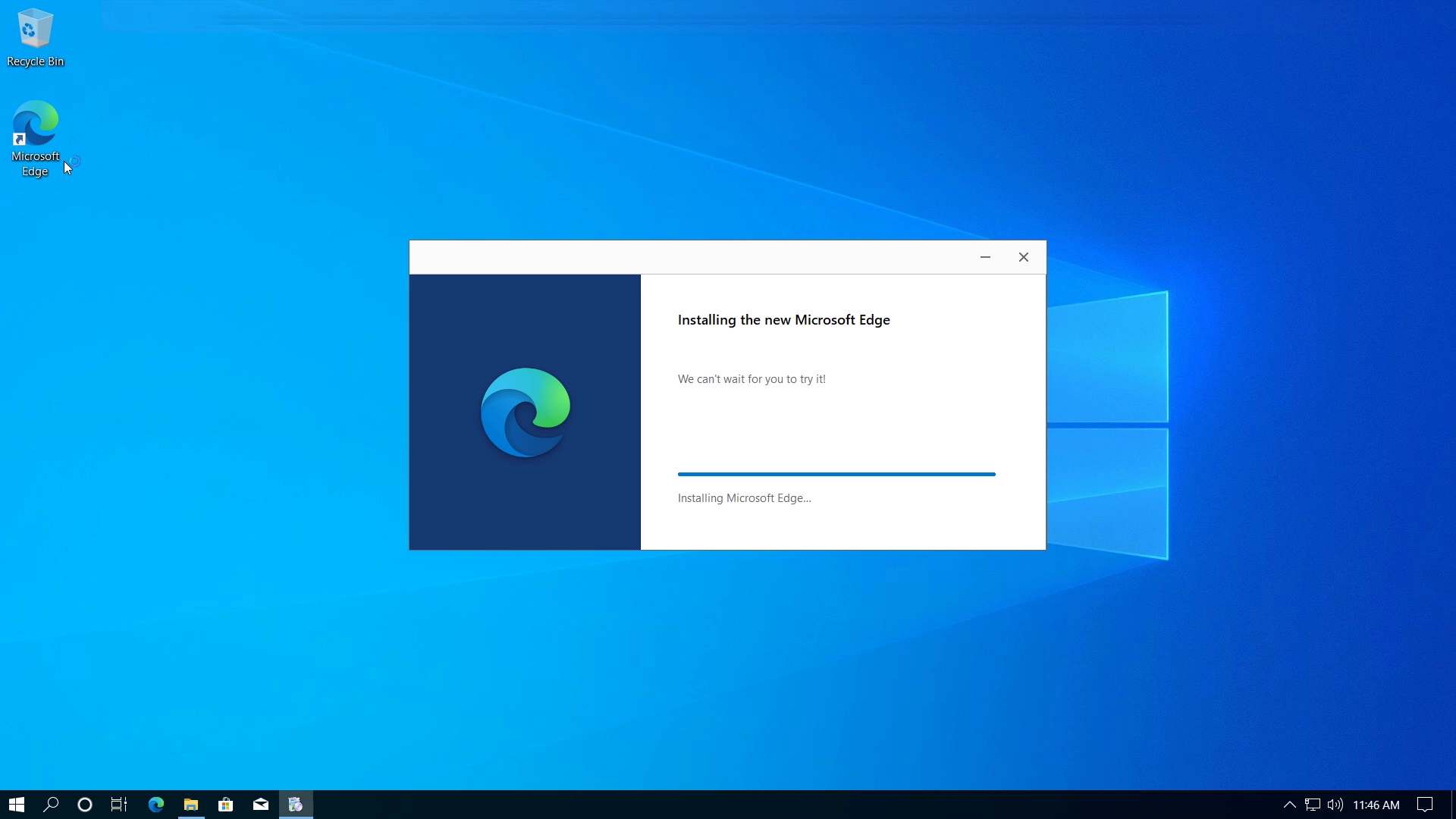Screen dimensions: 1456x819
Task: Show hidden system tray icons
Action: [x=1289, y=805]
